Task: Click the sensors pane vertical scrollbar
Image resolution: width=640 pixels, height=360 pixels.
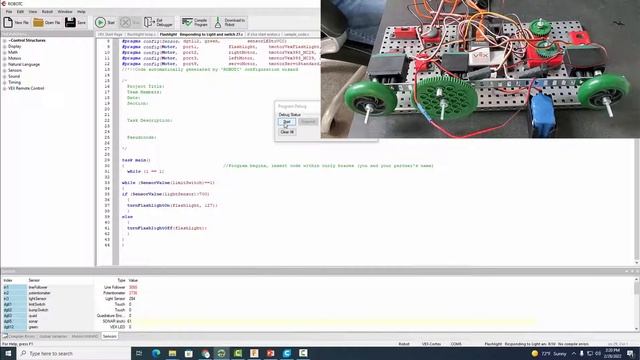Action: 637,303
